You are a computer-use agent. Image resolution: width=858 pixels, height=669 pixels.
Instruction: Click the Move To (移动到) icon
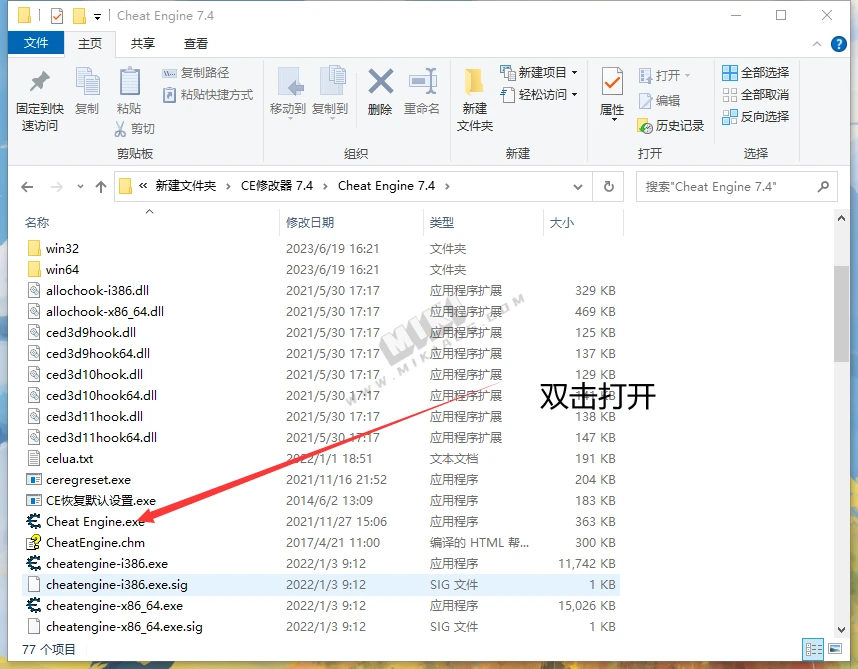pyautogui.click(x=290, y=82)
